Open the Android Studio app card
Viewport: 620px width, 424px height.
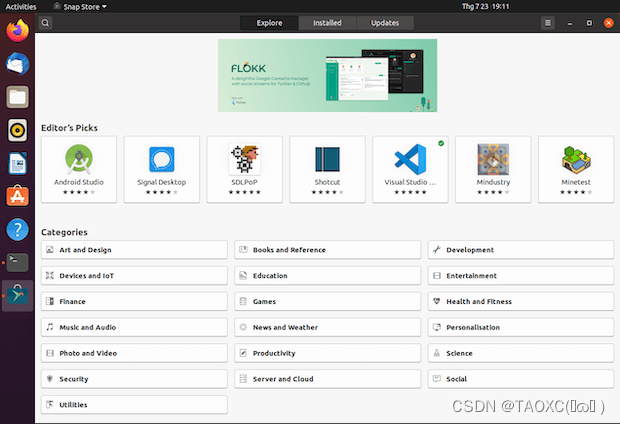(79, 170)
